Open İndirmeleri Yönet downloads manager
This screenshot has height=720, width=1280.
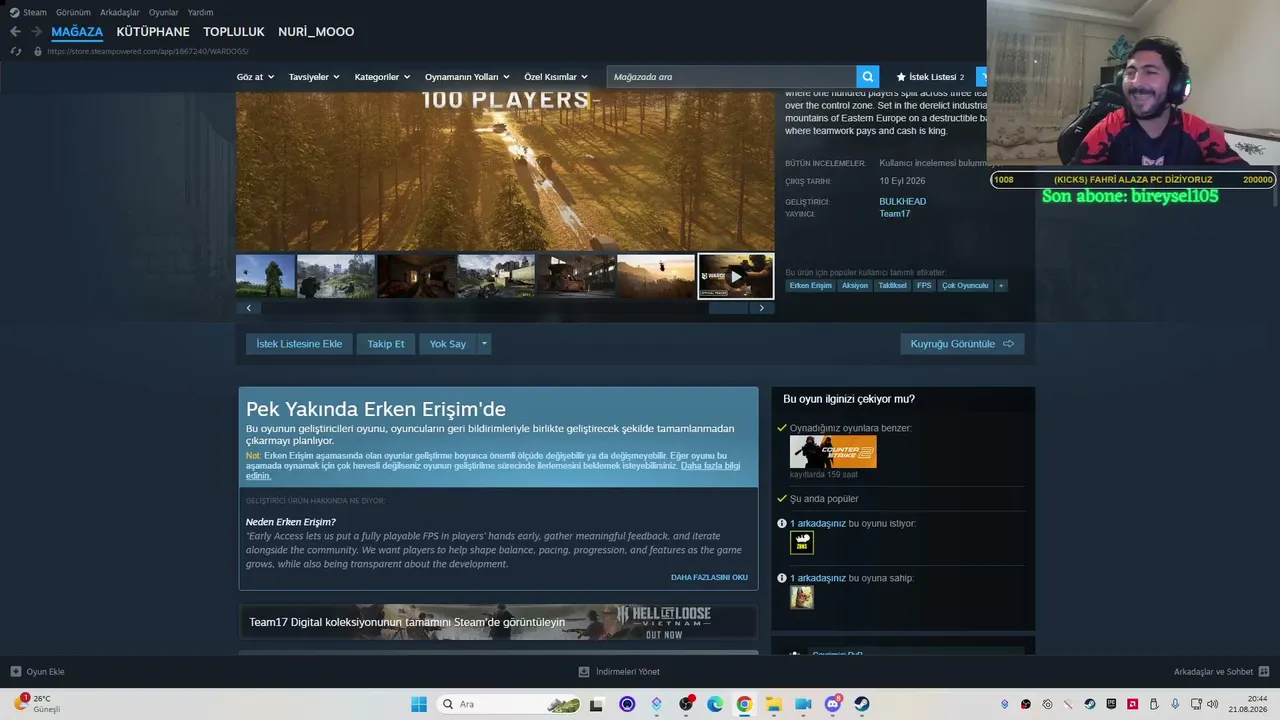click(619, 672)
